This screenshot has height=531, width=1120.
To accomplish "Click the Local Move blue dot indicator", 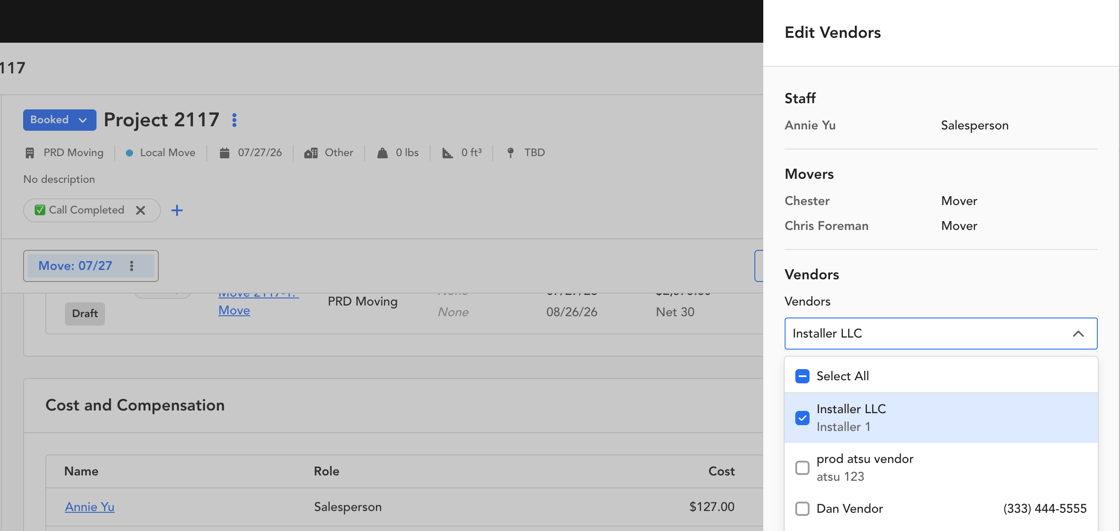I will coord(129,153).
